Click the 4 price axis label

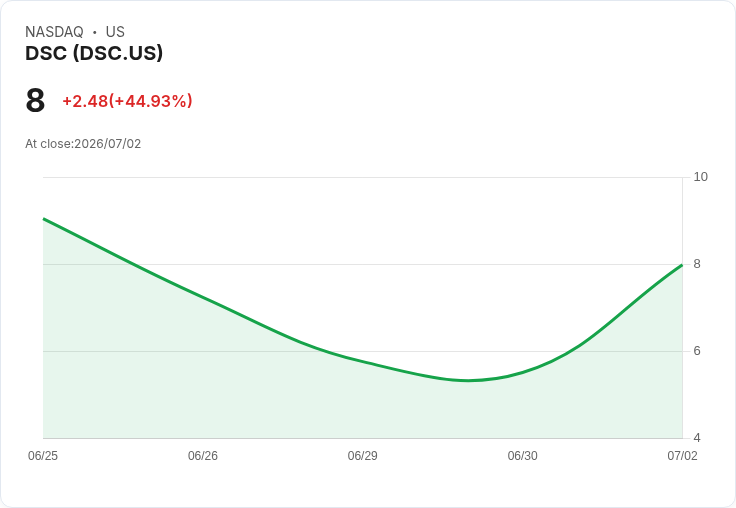point(697,438)
